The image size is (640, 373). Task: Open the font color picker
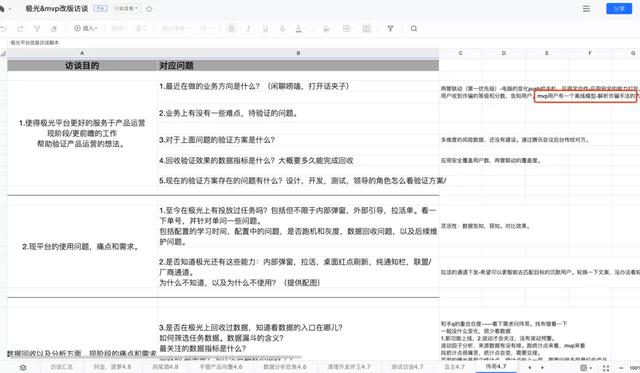pyautogui.click(x=299, y=29)
